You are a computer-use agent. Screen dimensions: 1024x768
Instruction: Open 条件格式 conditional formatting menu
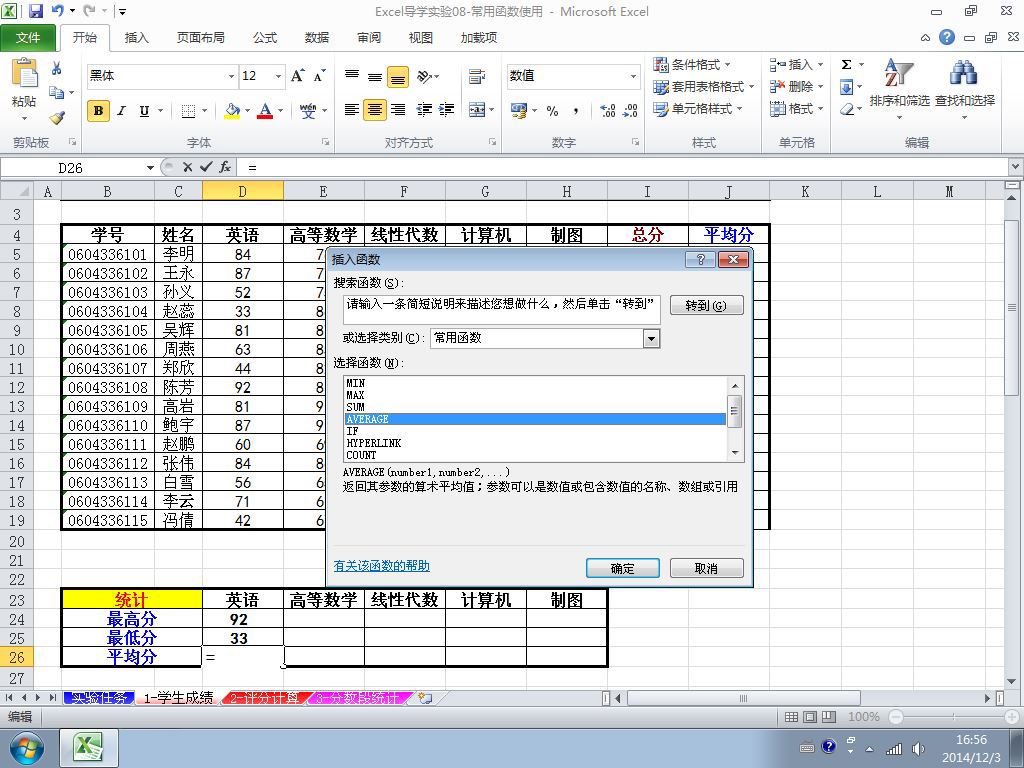[692, 64]
